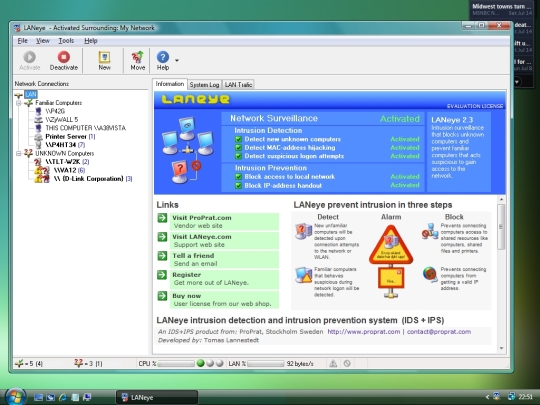This screenshot has height=405, width=540.
Task: Open dropdown arrow next to Help
Action: click(x=177, y=60)
